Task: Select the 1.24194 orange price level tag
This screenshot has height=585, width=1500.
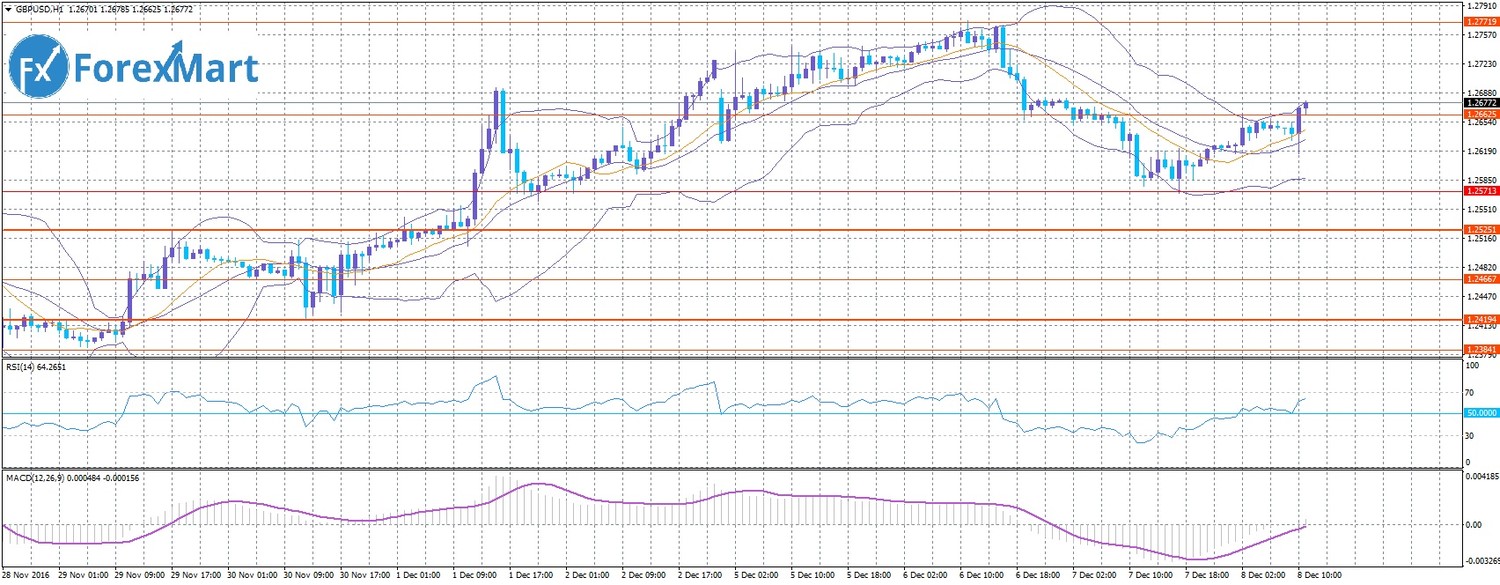Action: 1480,319
